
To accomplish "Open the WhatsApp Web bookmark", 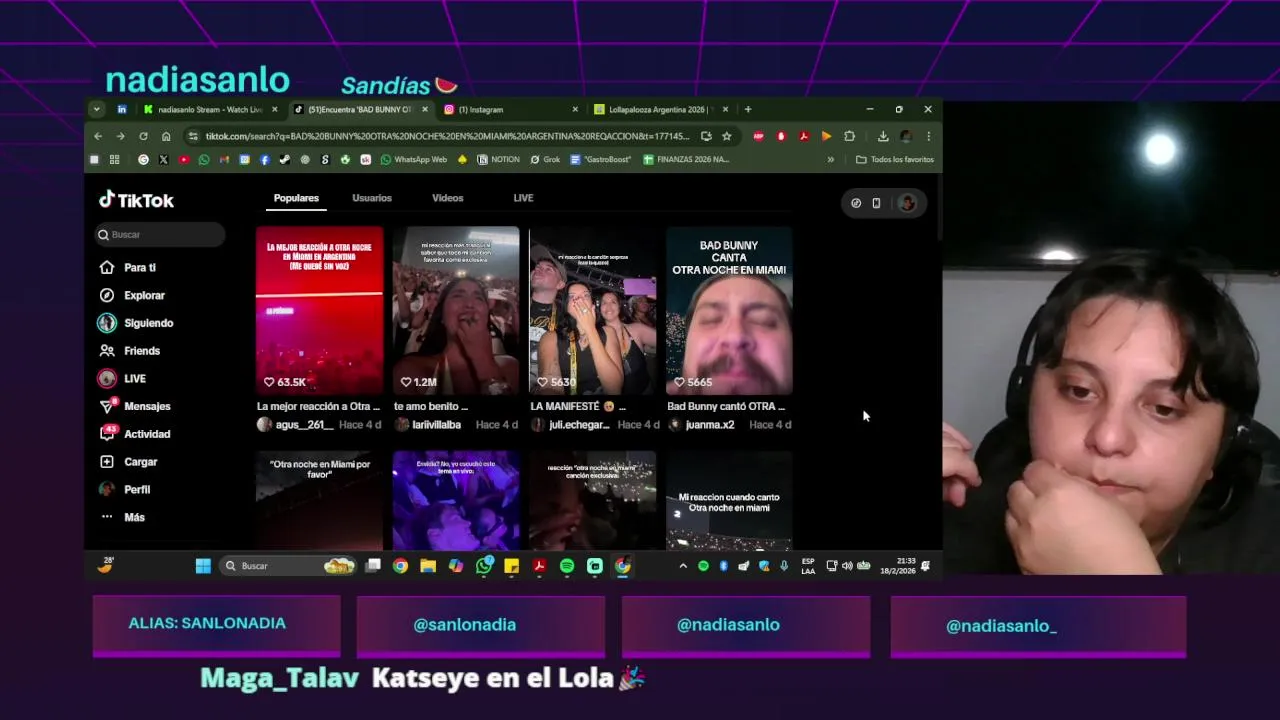I will 413,159.
